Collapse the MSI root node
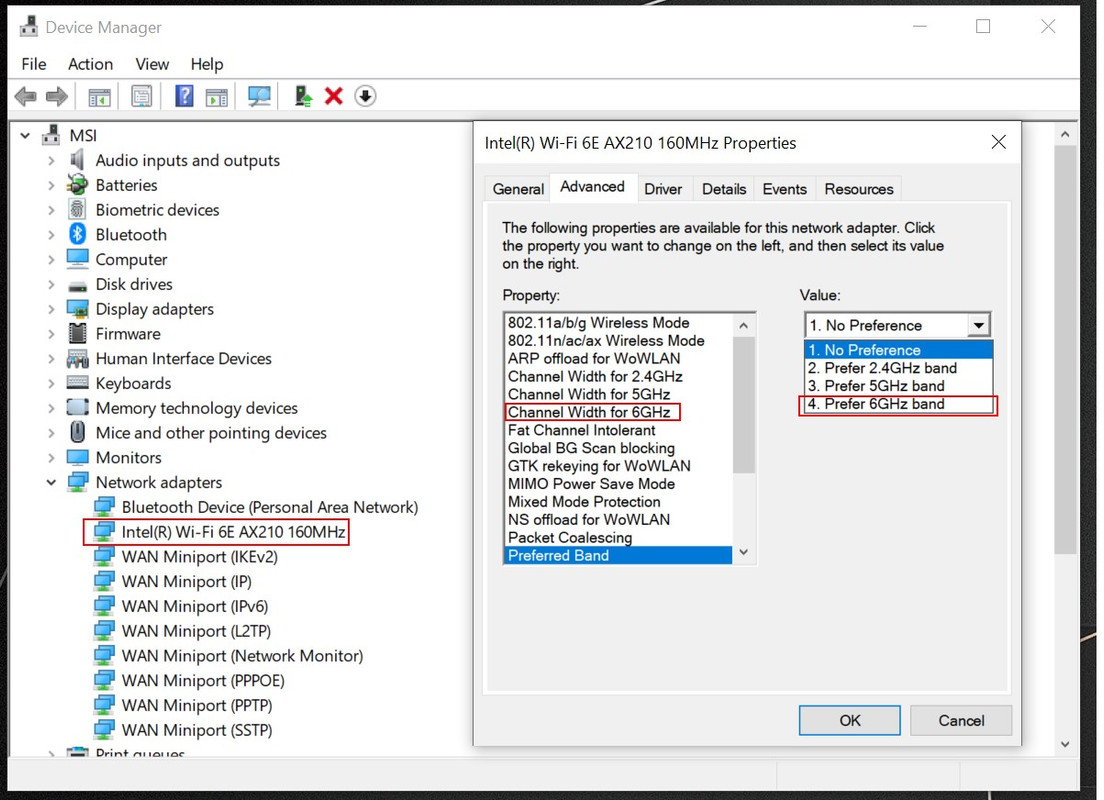The image size is (1104, 800). click(25, 135)
